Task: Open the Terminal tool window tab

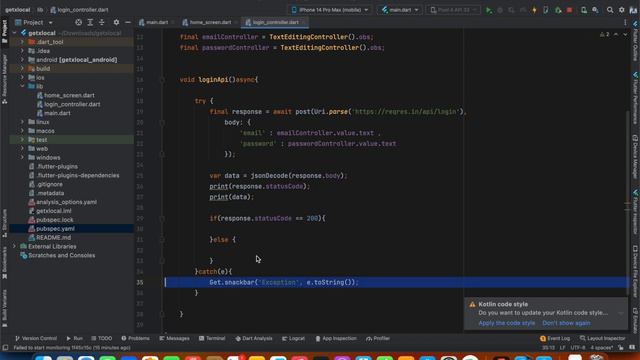Action: 212,338
